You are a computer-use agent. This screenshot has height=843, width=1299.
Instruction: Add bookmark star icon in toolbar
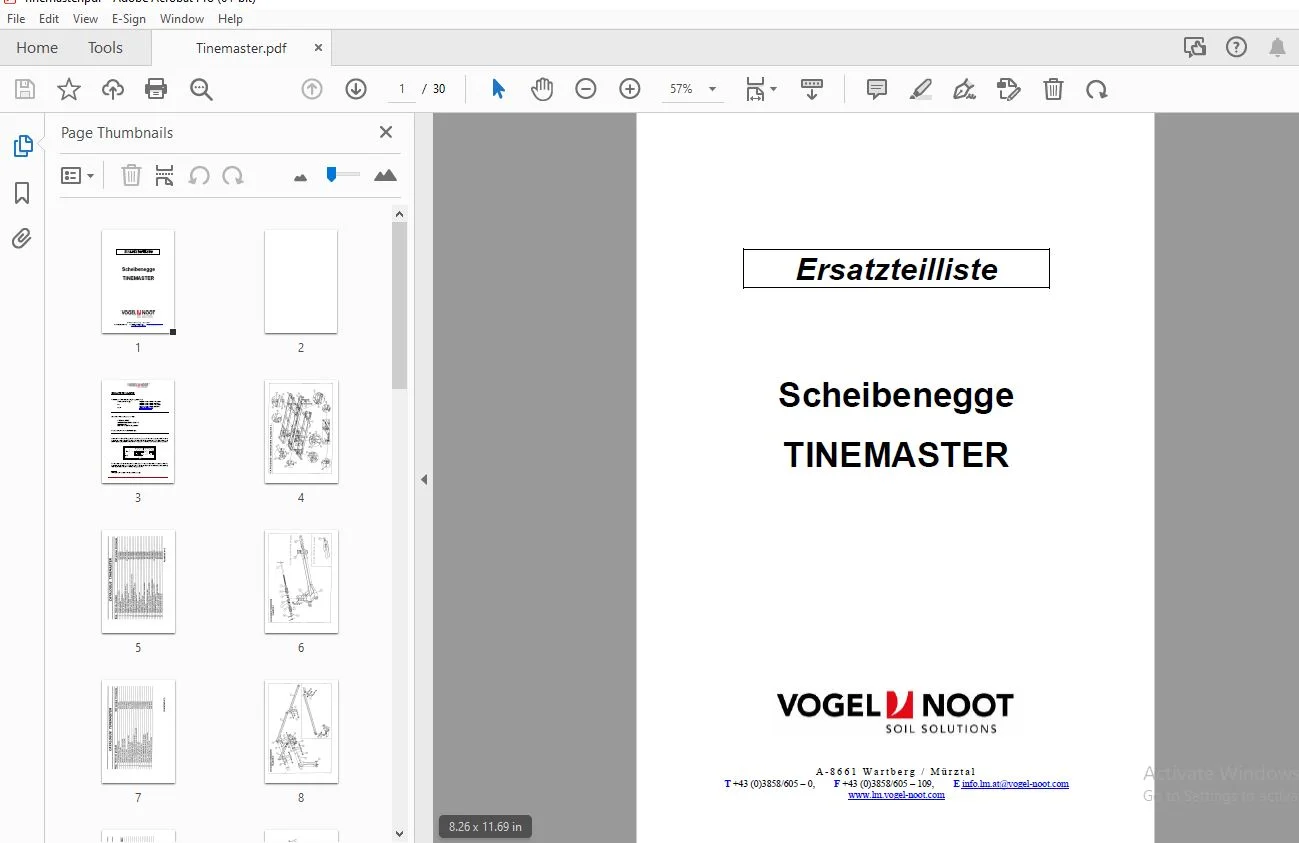coord(69,89)
